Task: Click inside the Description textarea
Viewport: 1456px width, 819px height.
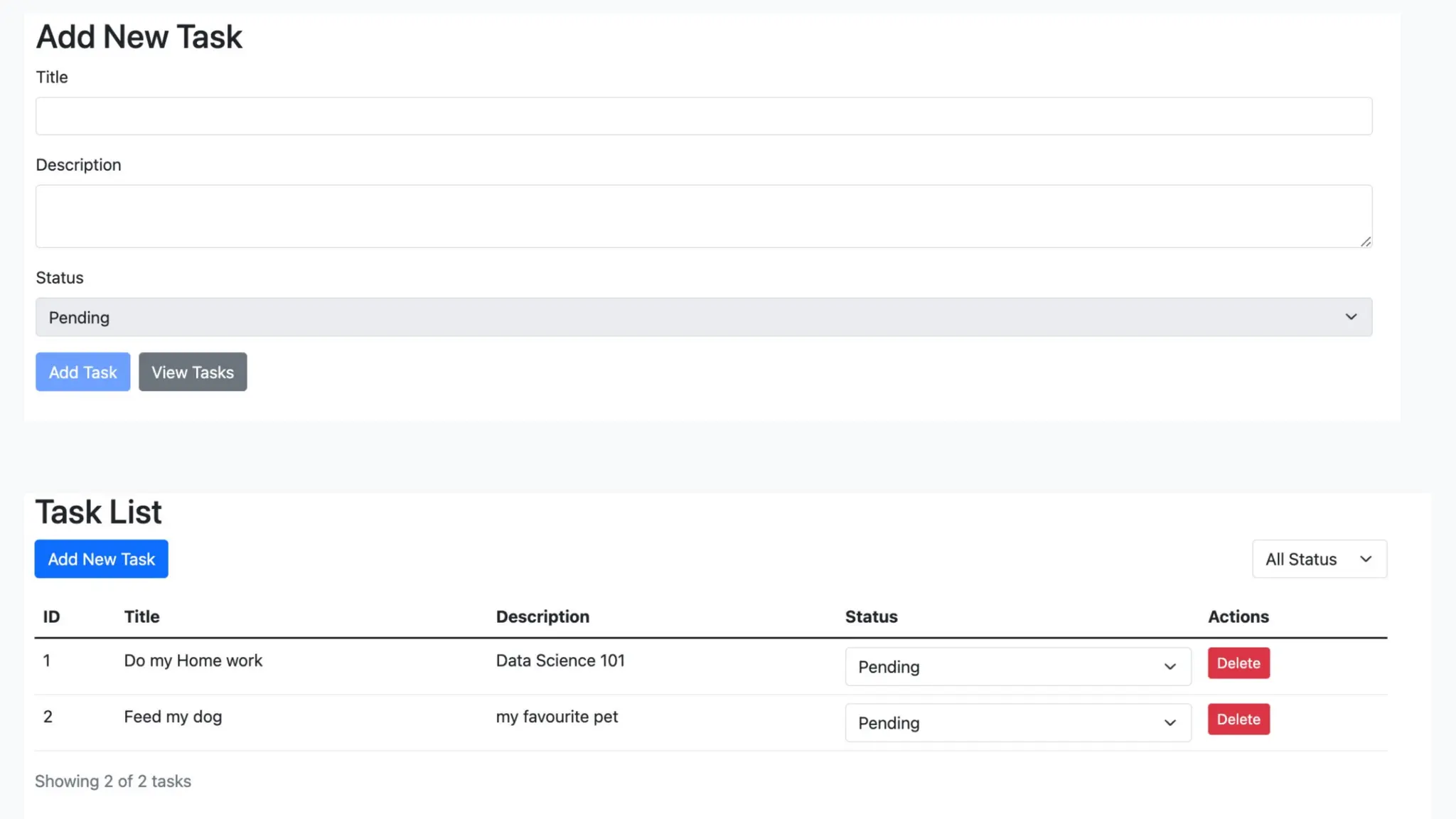Action: (x=703, y=216)
